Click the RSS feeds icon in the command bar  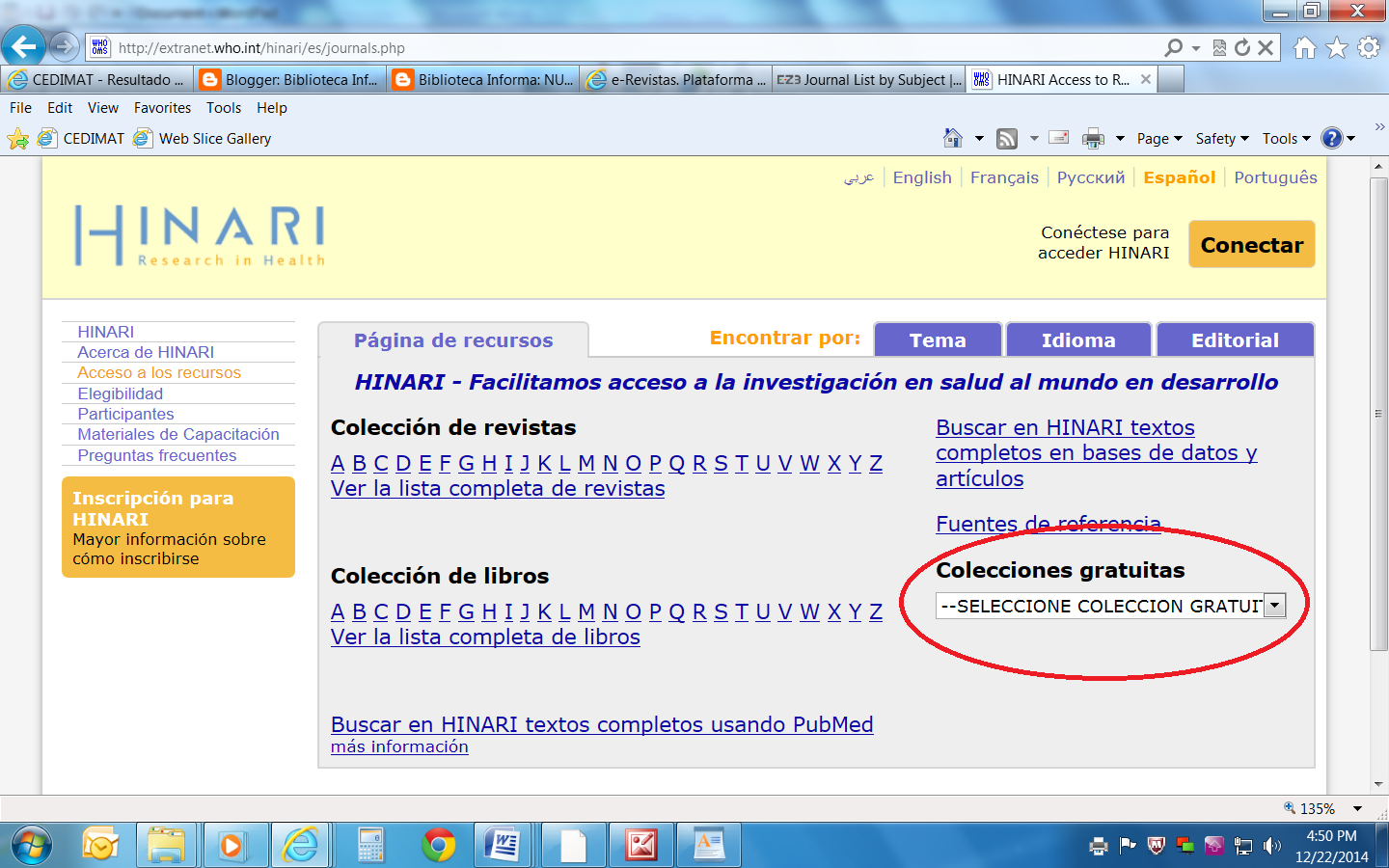pyautogui.click(x=1007, y=139)
